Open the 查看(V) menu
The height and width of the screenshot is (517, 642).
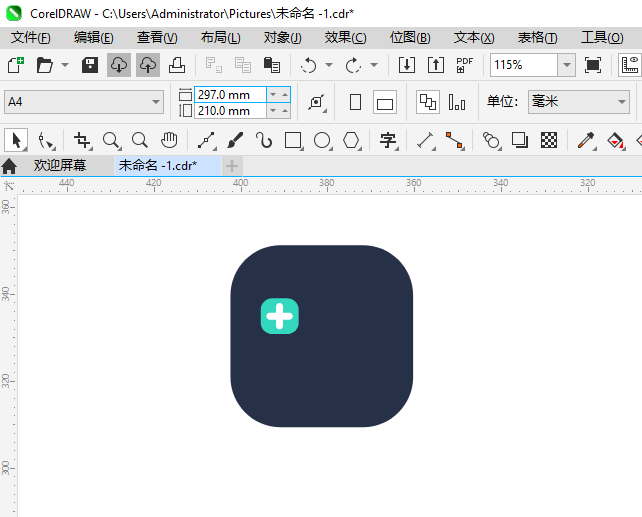click(157, 38)
